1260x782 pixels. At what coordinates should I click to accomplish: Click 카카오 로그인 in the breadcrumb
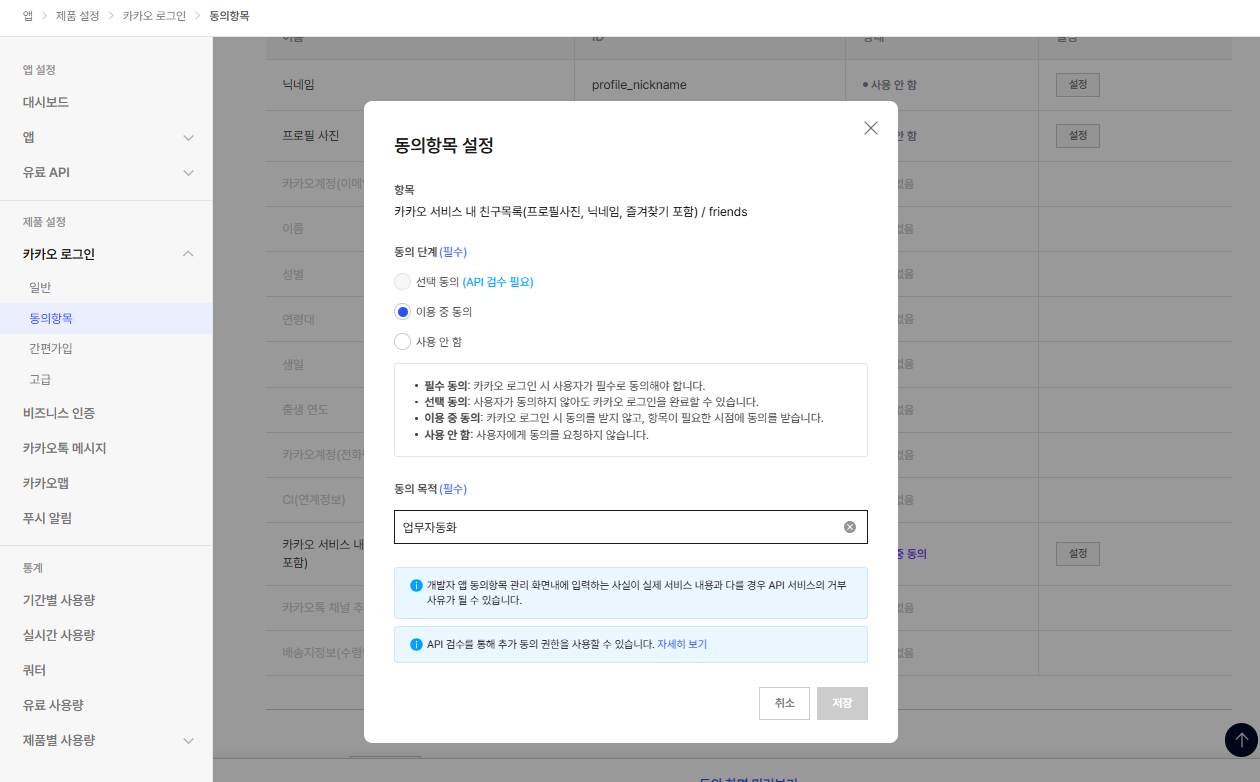click(154, 16)
